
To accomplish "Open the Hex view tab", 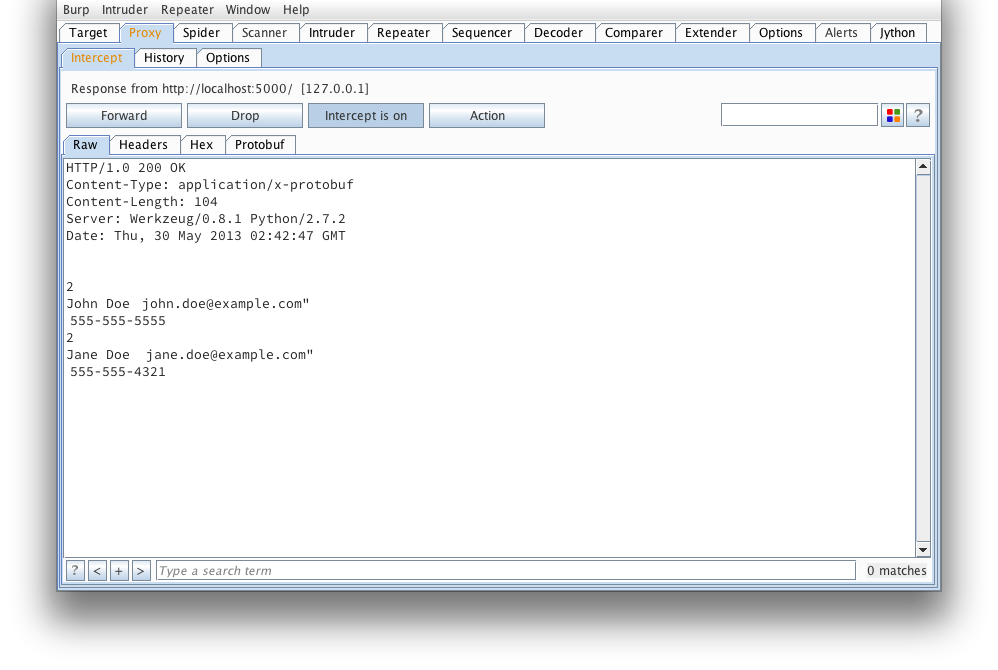I will coord(201,145).
